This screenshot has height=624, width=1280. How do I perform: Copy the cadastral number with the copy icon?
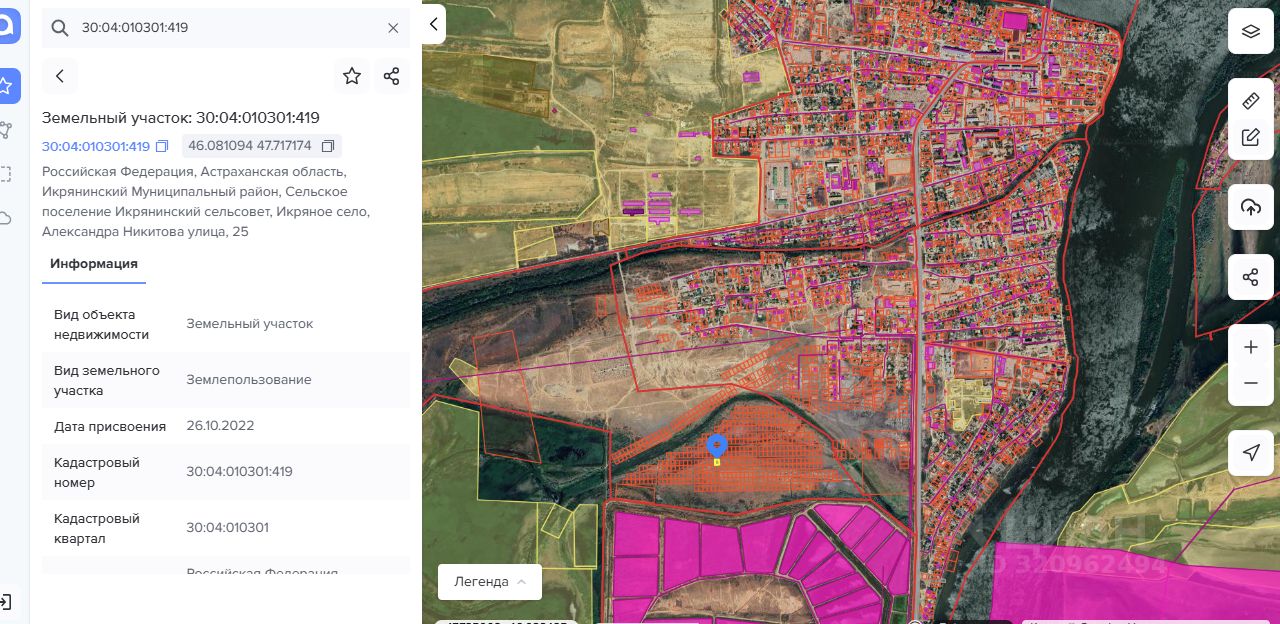coord(163,146)
